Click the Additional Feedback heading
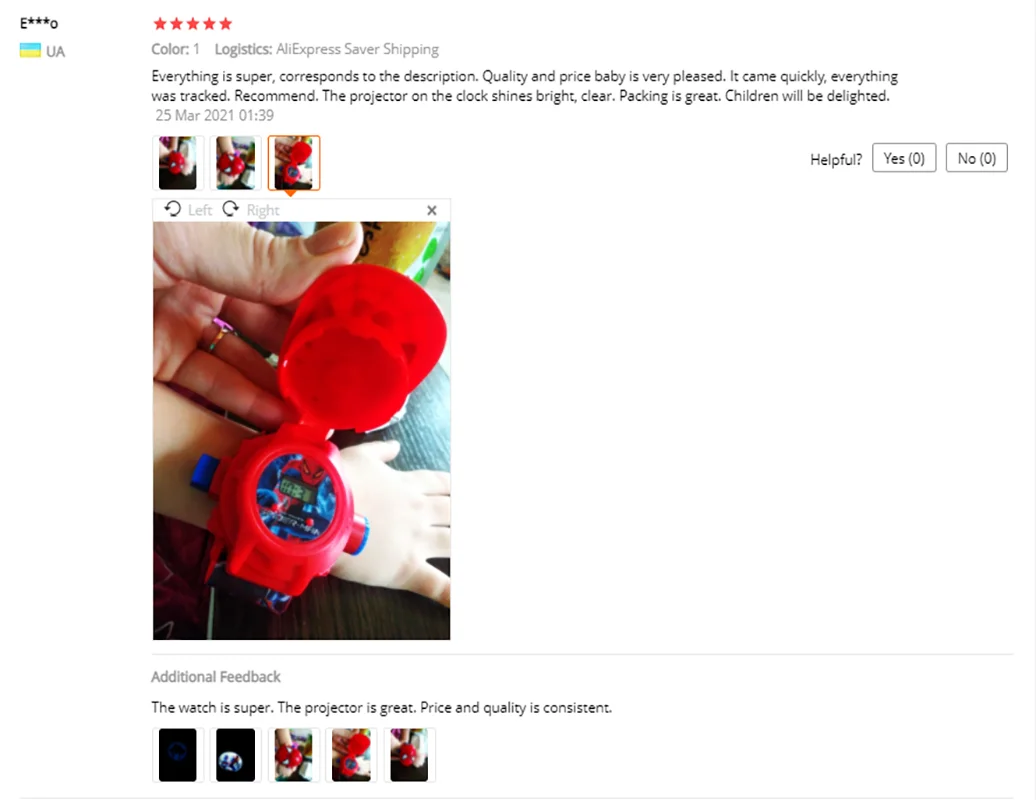Image resolution: width=1036 pixels, height=800 pixels. pos(215,676)
